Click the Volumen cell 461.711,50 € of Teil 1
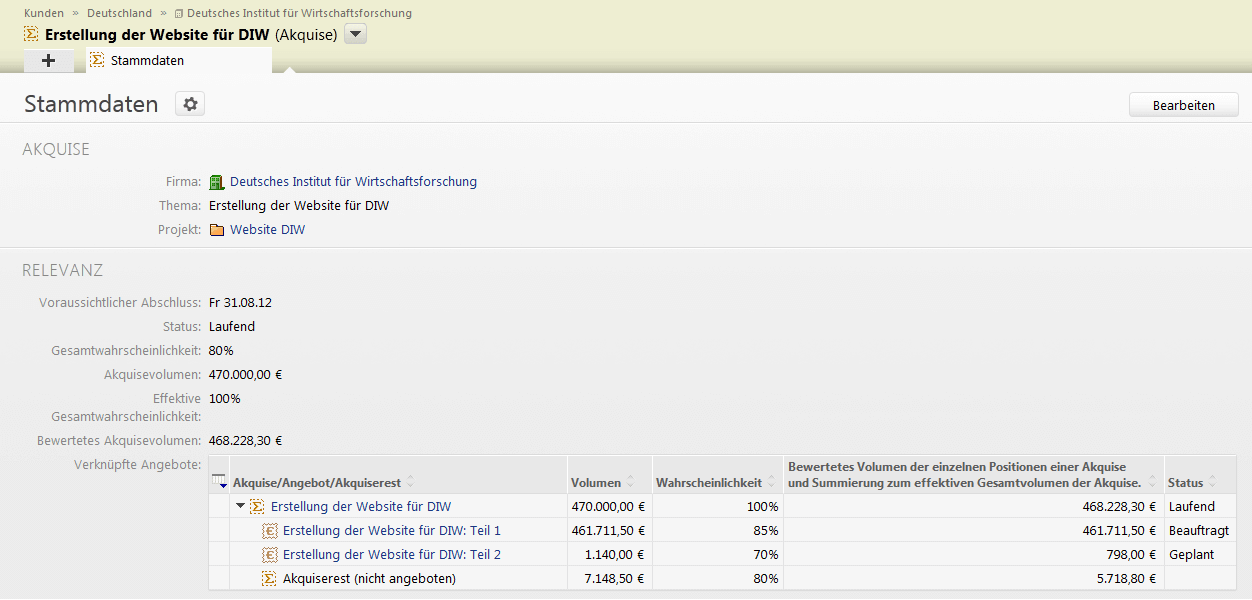Screen dimensions: 1252x600 (609, 531)
